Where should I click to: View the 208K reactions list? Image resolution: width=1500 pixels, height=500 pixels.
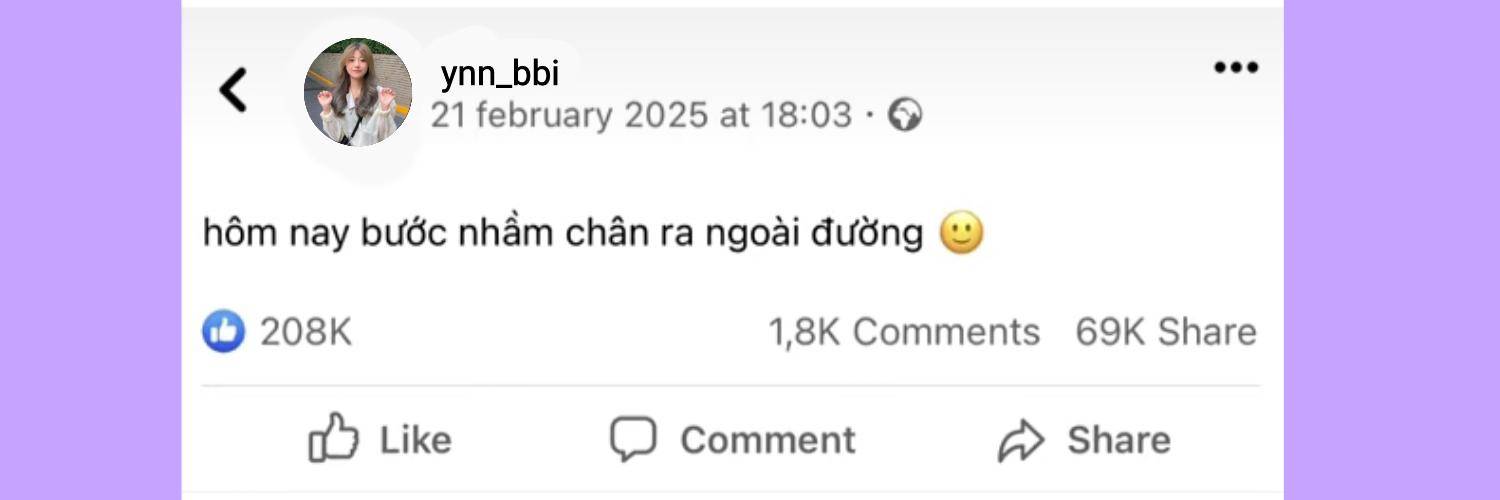pyautogui.click(x=306, y=332)
